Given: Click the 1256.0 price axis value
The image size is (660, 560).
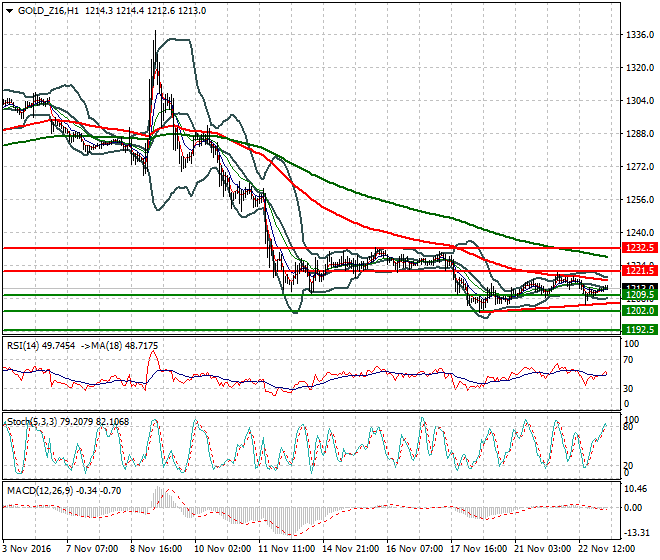Looking at the screenshot, I should point(640,200).
